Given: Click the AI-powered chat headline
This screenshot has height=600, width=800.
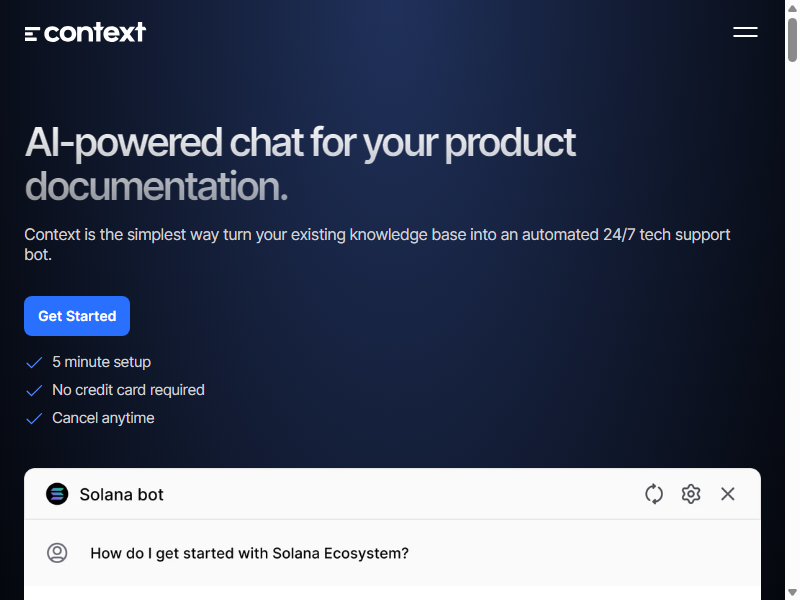Looking at the screenshot, I should pyautogui.click(x=300, y=164).
